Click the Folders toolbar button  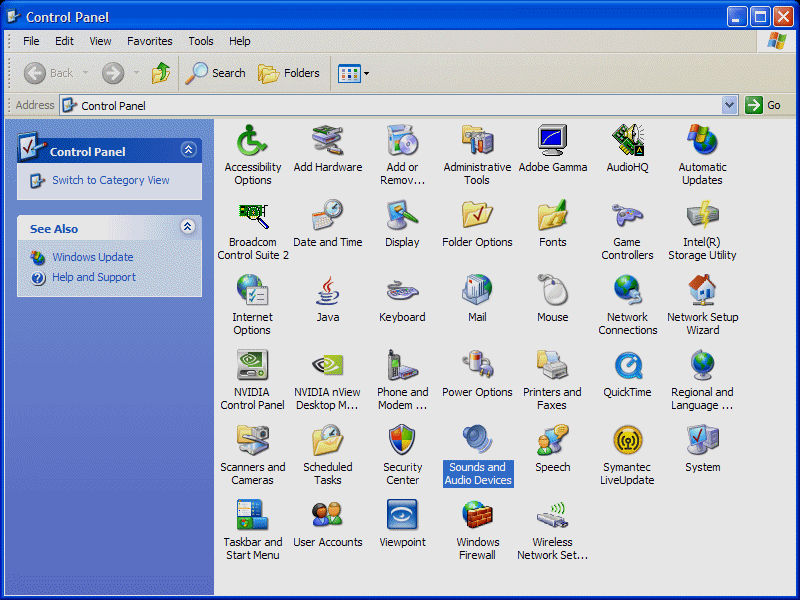click(x=289, y=73)
